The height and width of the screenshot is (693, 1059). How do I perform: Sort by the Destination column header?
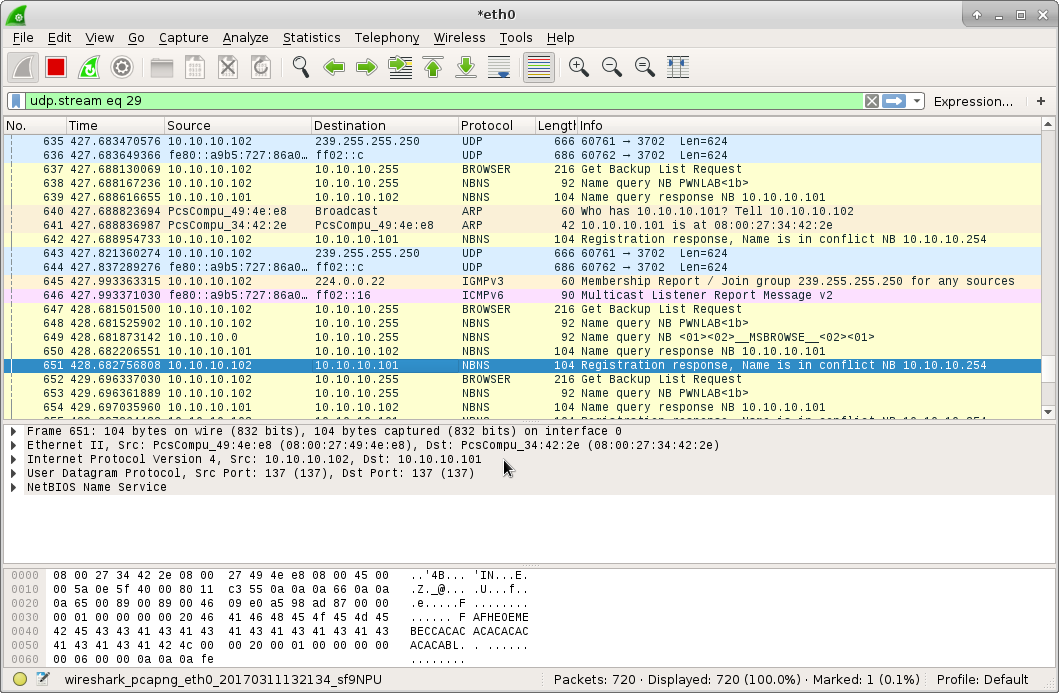(x=385, y=126)
